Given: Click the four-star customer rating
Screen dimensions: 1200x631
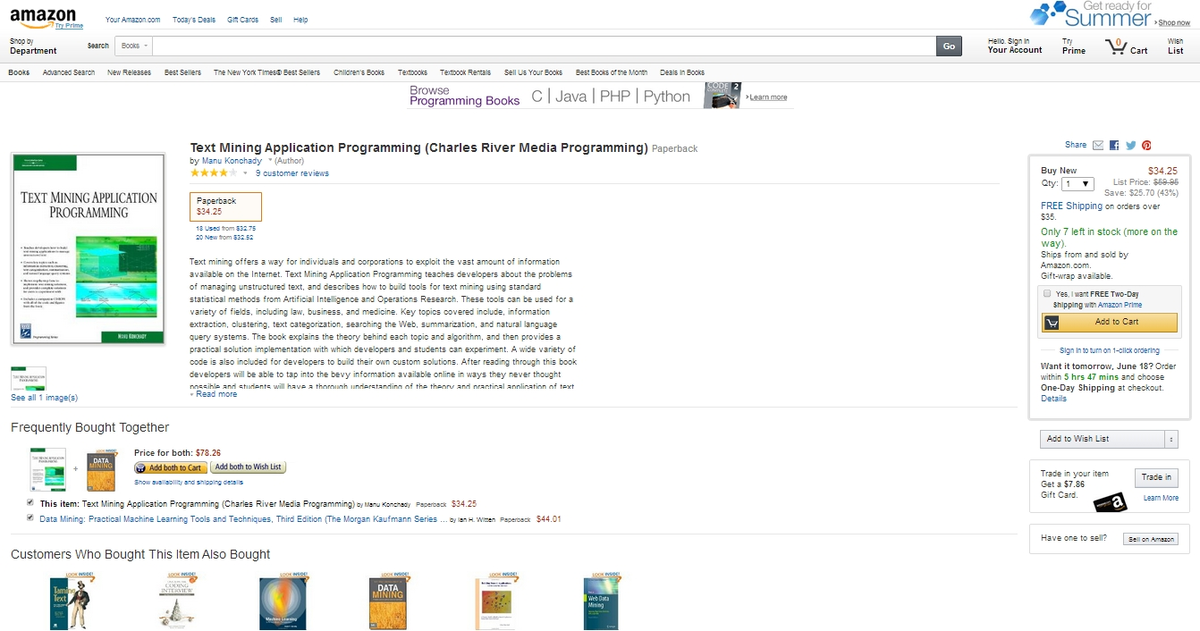Looking at the screenshot, I should point(213,173).
